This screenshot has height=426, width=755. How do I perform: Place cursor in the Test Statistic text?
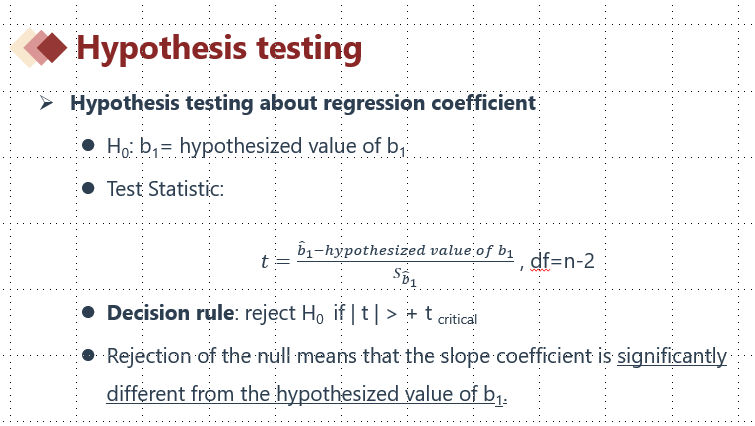tap(164, 188)
